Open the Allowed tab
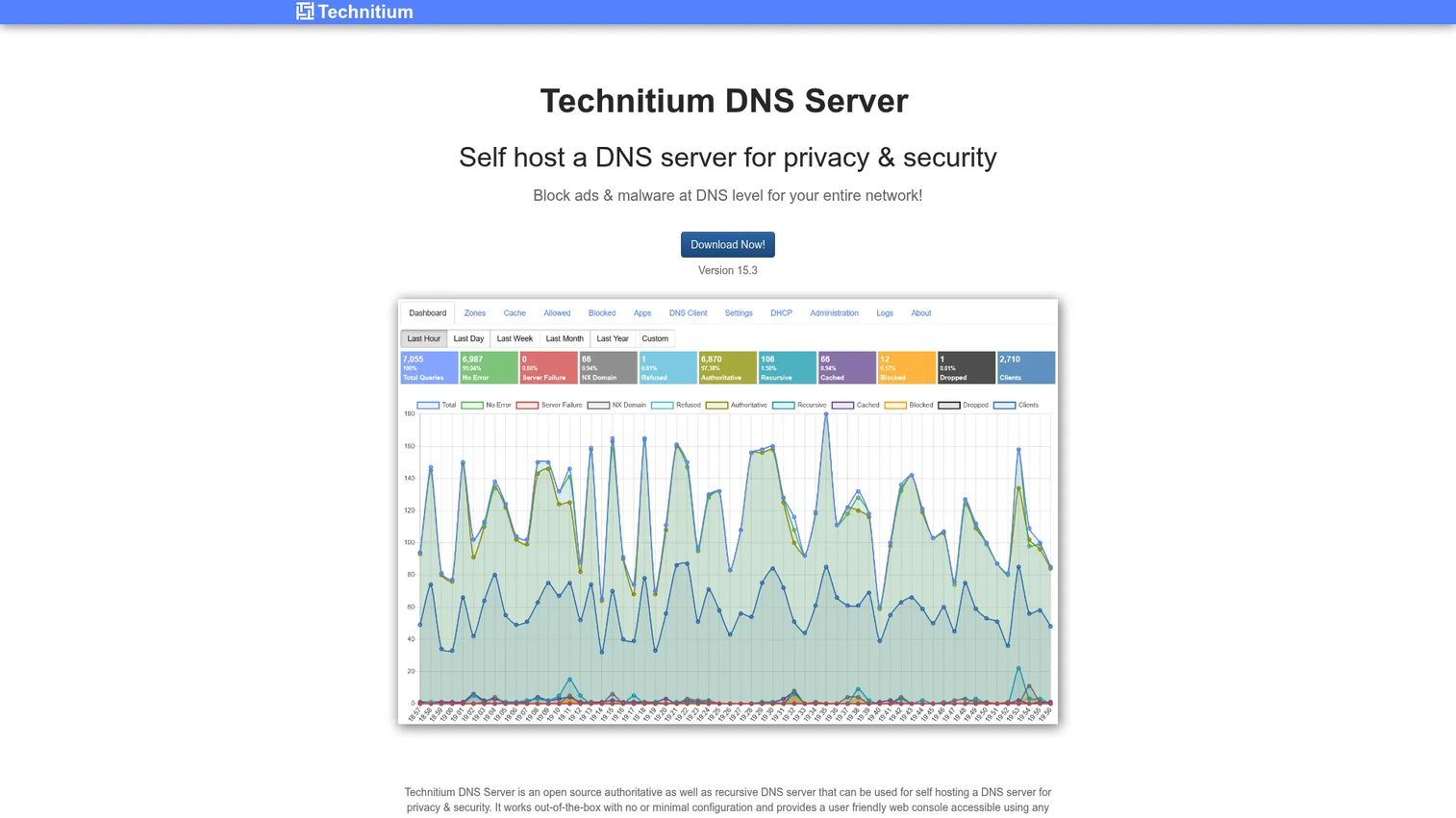This screenshot has width=1456, height=818. (x=557, y=313)
